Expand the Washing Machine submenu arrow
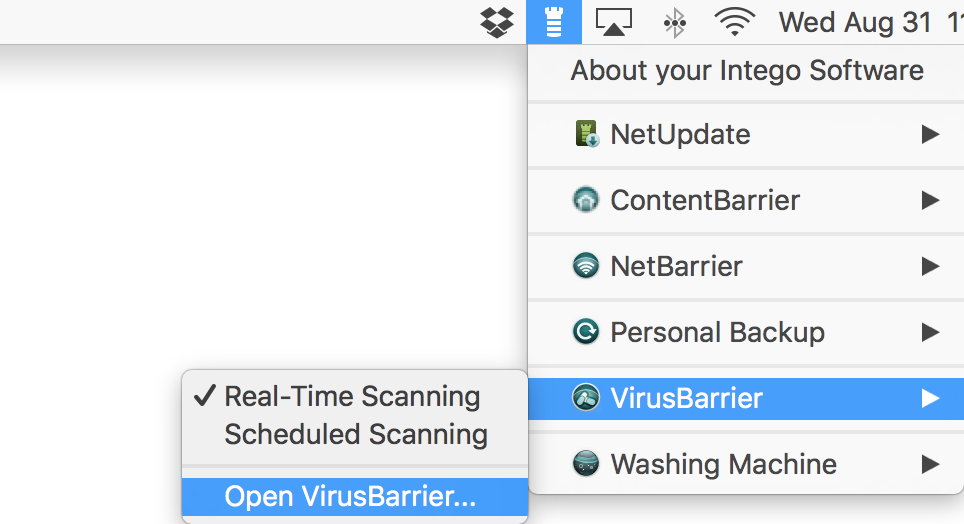Image resolution: width=964 pixels, height=524 pixels. pyautogui.click(x=930, y=464)
